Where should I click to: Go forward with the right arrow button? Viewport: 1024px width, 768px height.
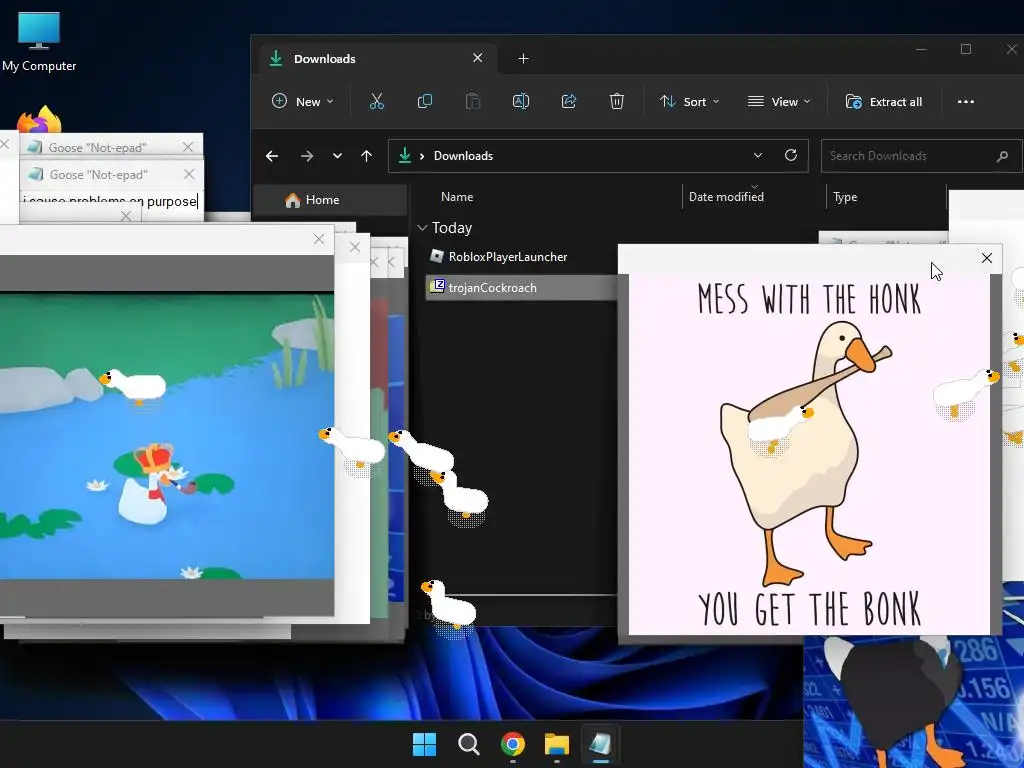[x=306, y=156]
